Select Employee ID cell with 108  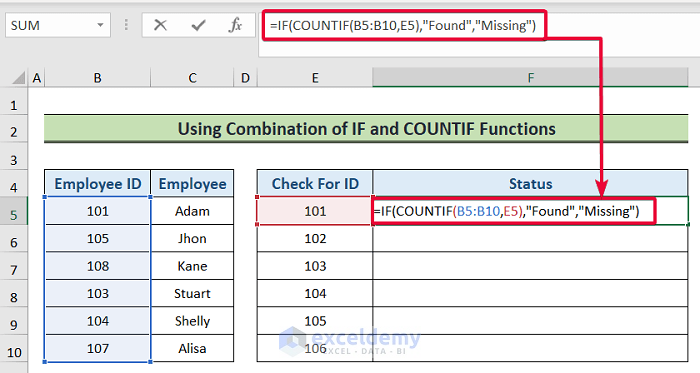97,266
